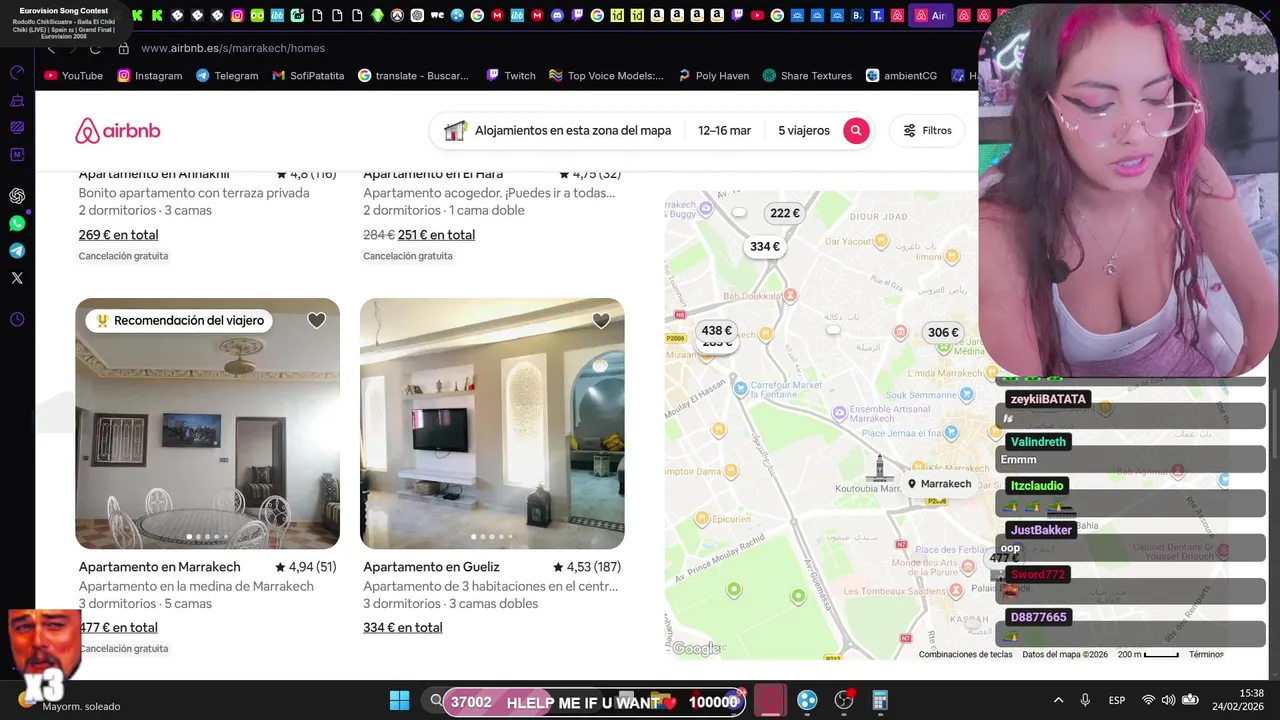Click the 334 € map price marker
The image size is (1280, 720).
click(x=765, y=247)
